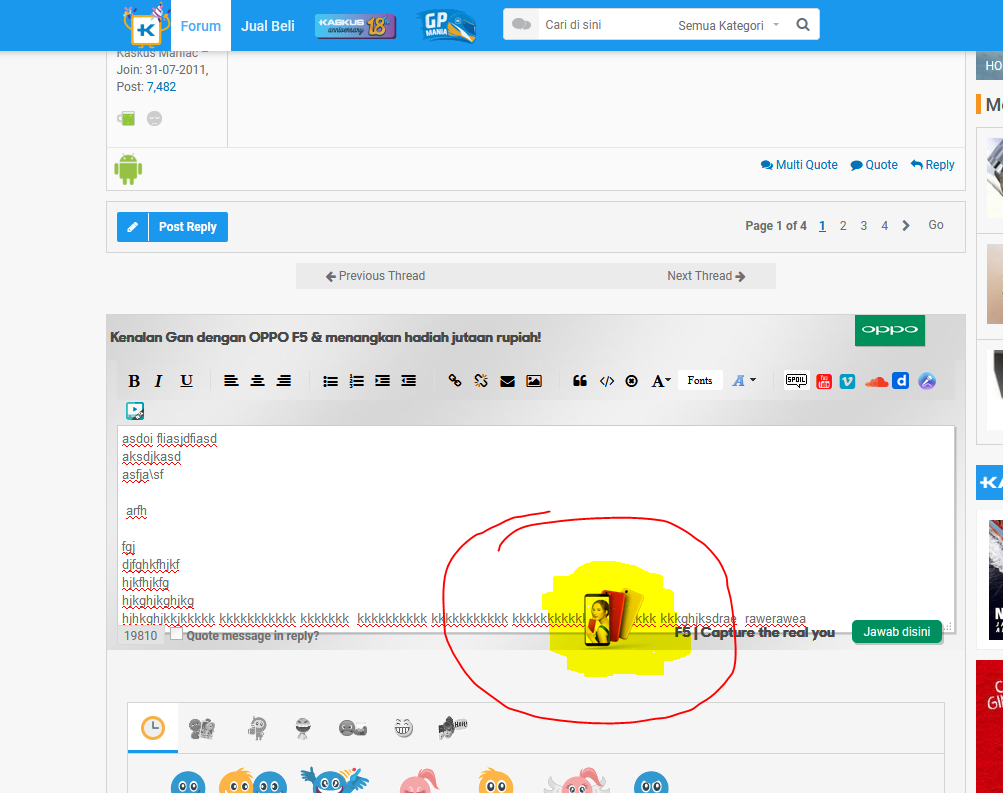Click the Go page-jump link
Viewport: 1003px width, 793px height.
coord(936,225)
